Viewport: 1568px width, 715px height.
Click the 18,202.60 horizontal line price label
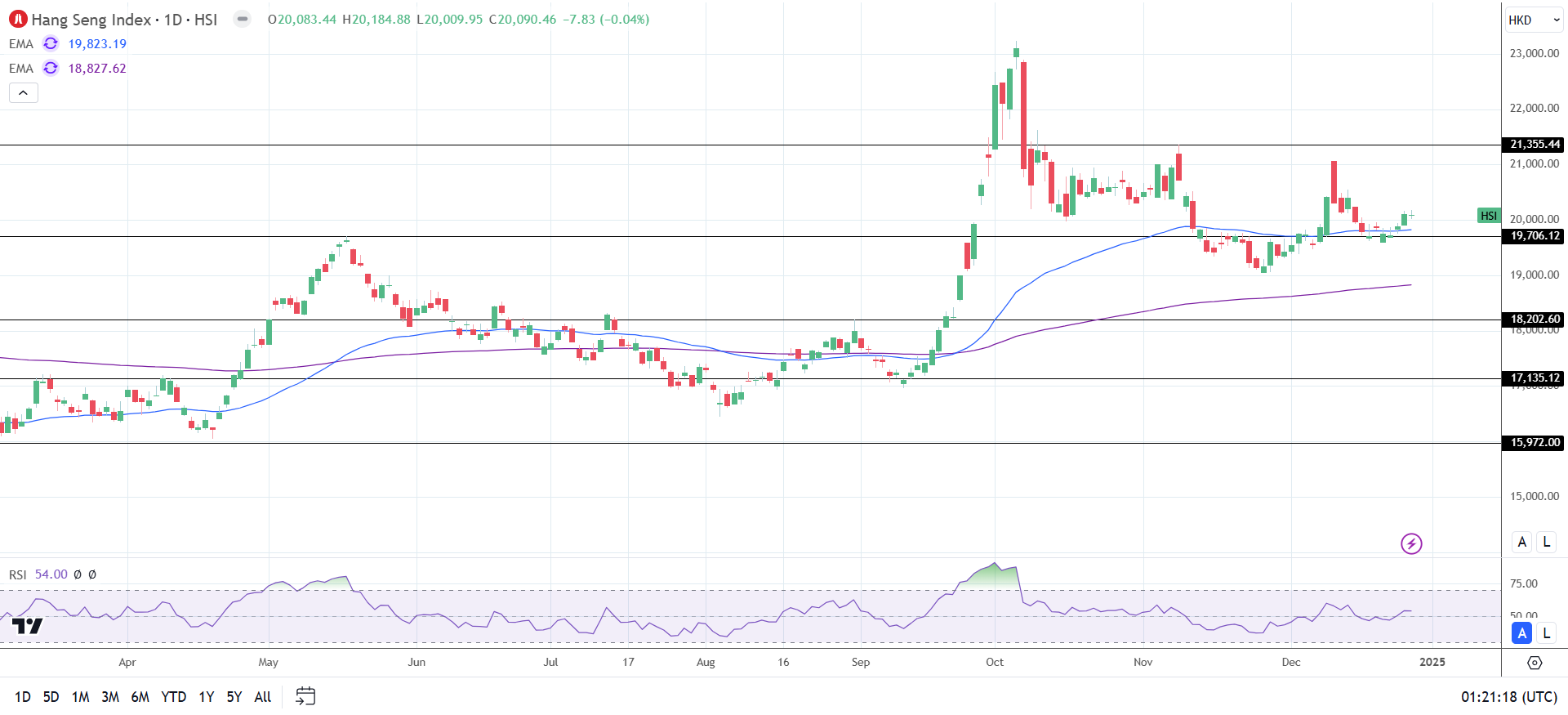(x=1533, y=320)
